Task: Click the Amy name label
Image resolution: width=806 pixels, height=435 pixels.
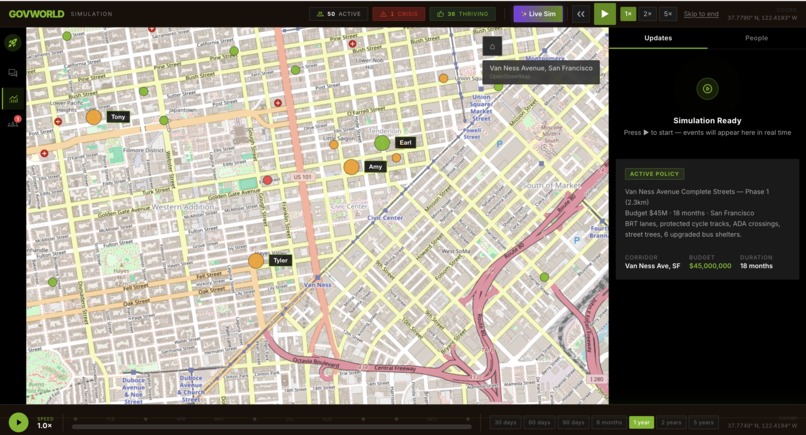Action: [x=375, y=167]
